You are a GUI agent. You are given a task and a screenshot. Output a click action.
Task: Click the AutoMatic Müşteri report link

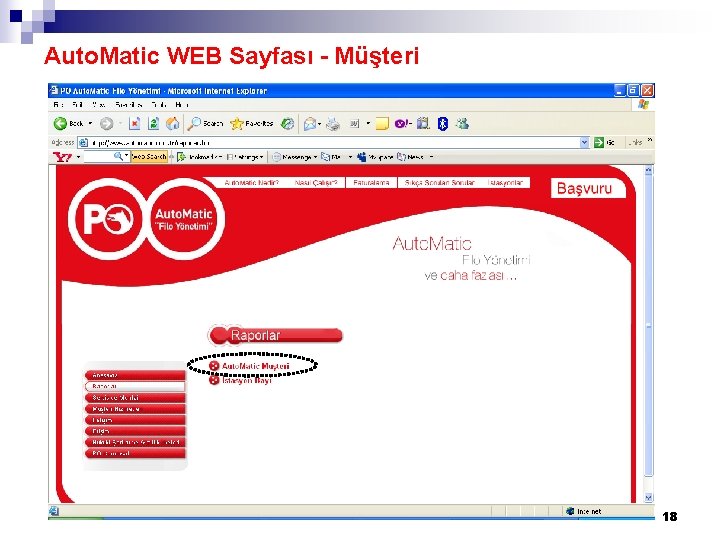coord(256,366)
